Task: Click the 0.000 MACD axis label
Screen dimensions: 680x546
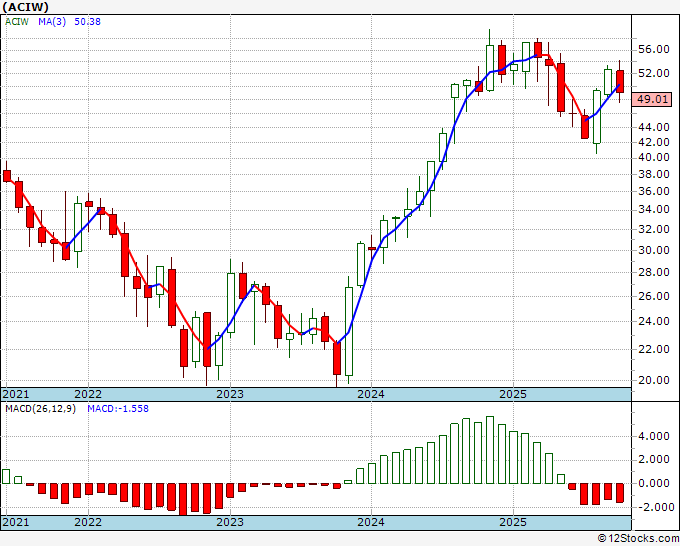Action: [654, 483]
